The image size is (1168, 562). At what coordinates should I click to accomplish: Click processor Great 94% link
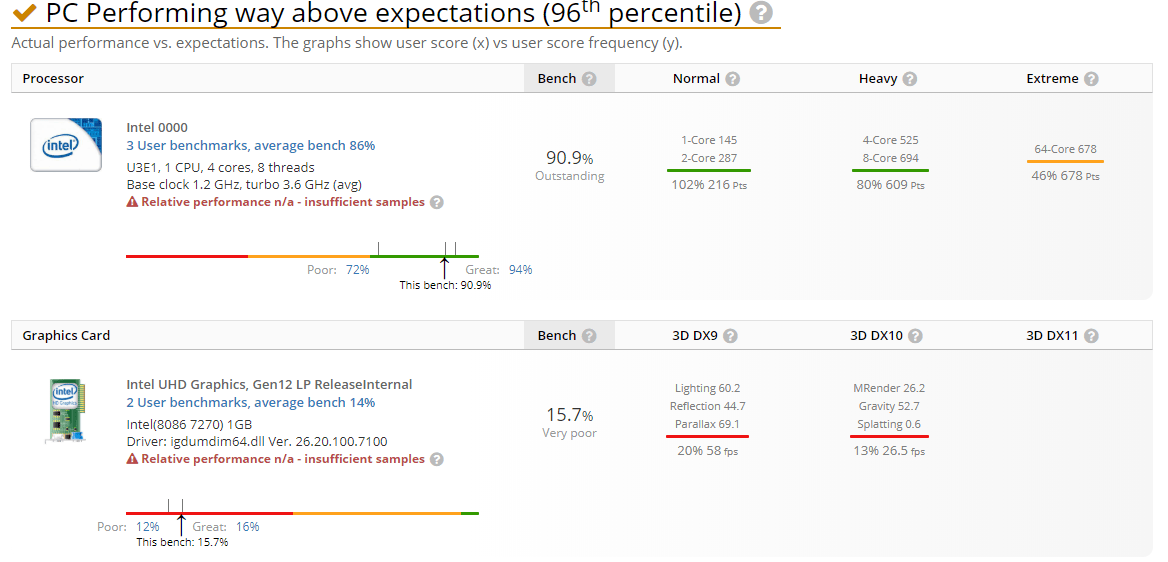pyautogui.click(x=520, y=270)
